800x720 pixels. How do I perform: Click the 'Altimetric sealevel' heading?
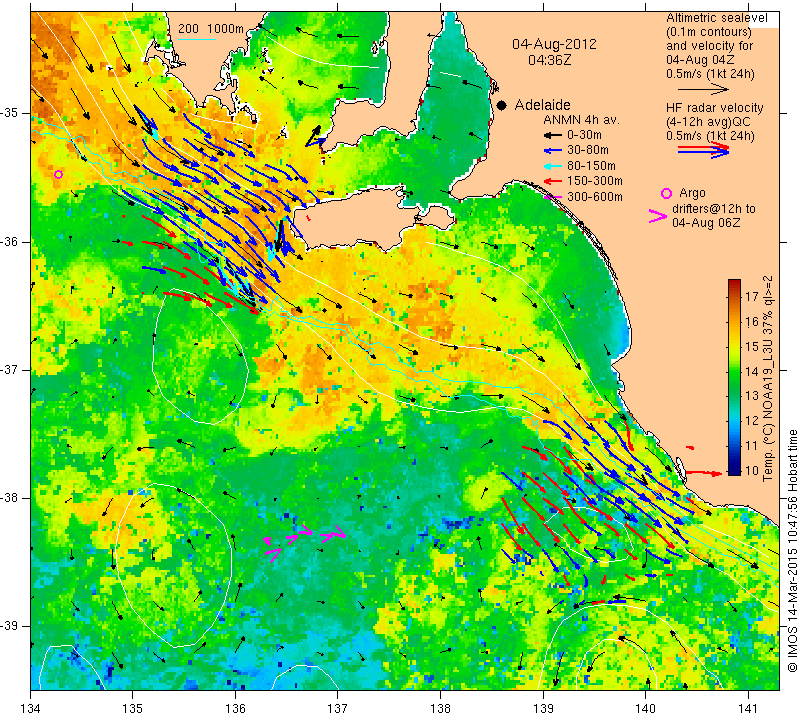point(716,18)
